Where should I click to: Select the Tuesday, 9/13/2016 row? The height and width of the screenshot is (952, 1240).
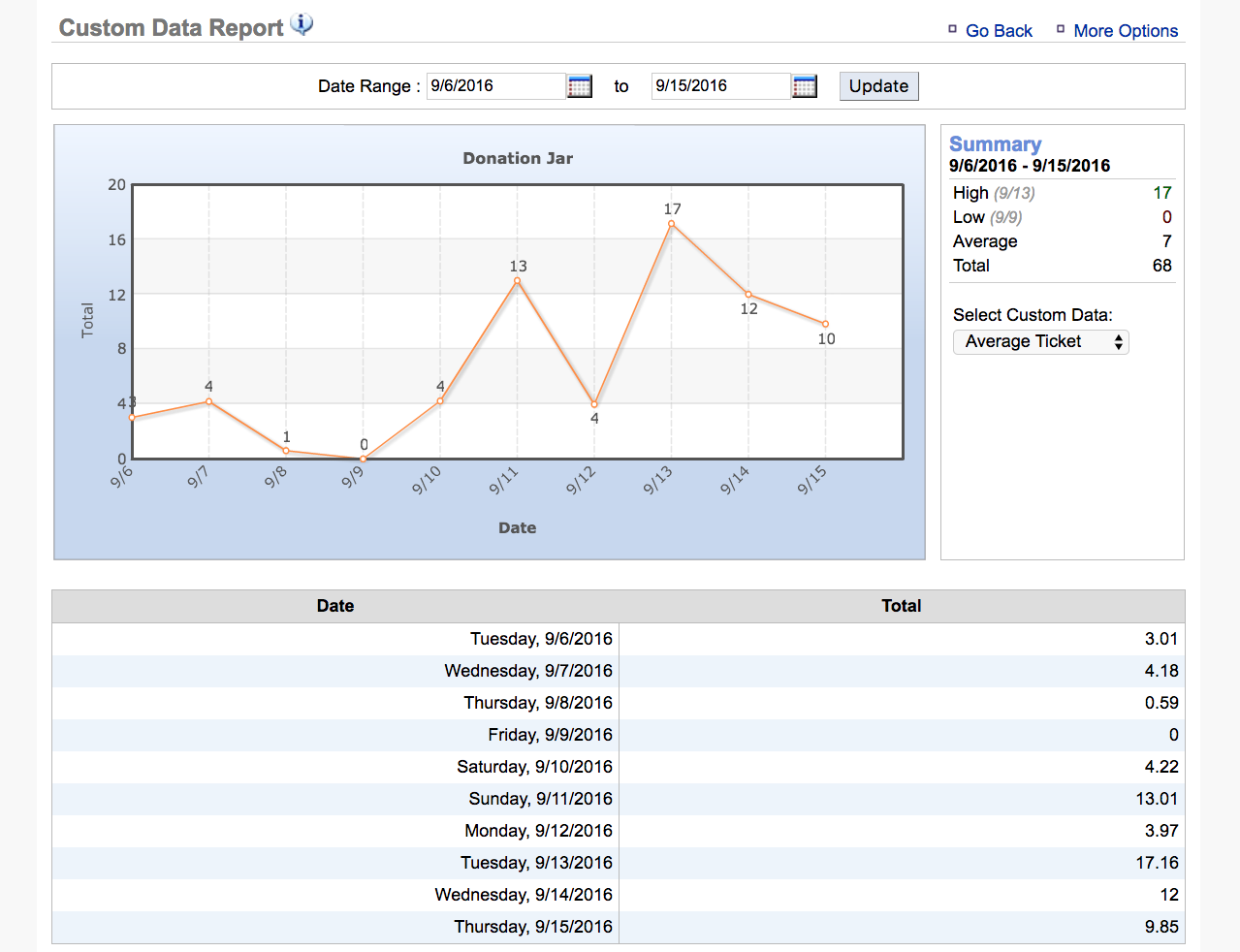(619, 863)
